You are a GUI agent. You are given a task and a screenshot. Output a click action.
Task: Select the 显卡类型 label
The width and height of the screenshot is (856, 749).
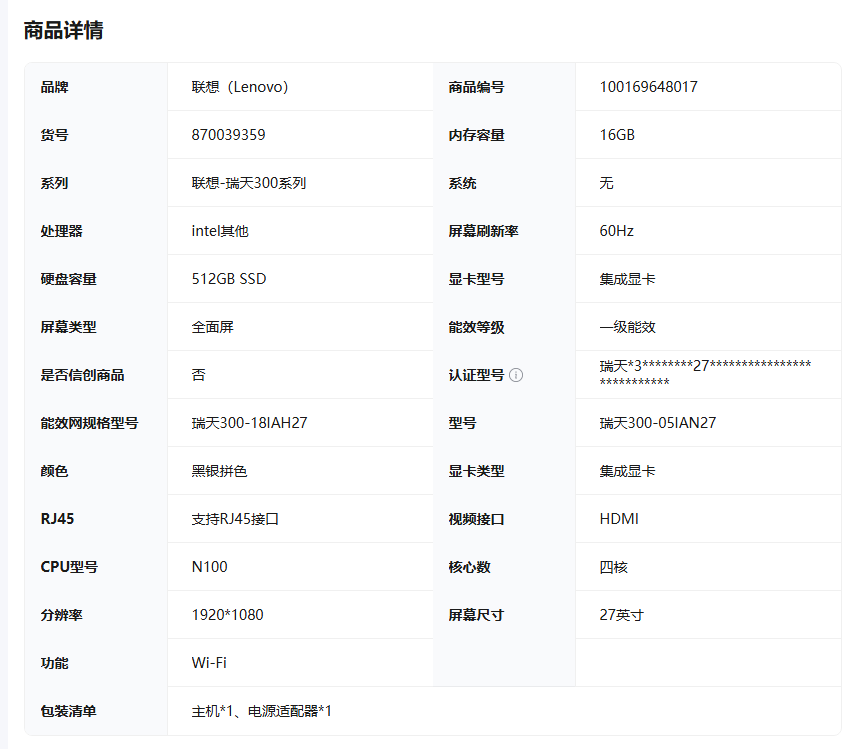(476, 472)
